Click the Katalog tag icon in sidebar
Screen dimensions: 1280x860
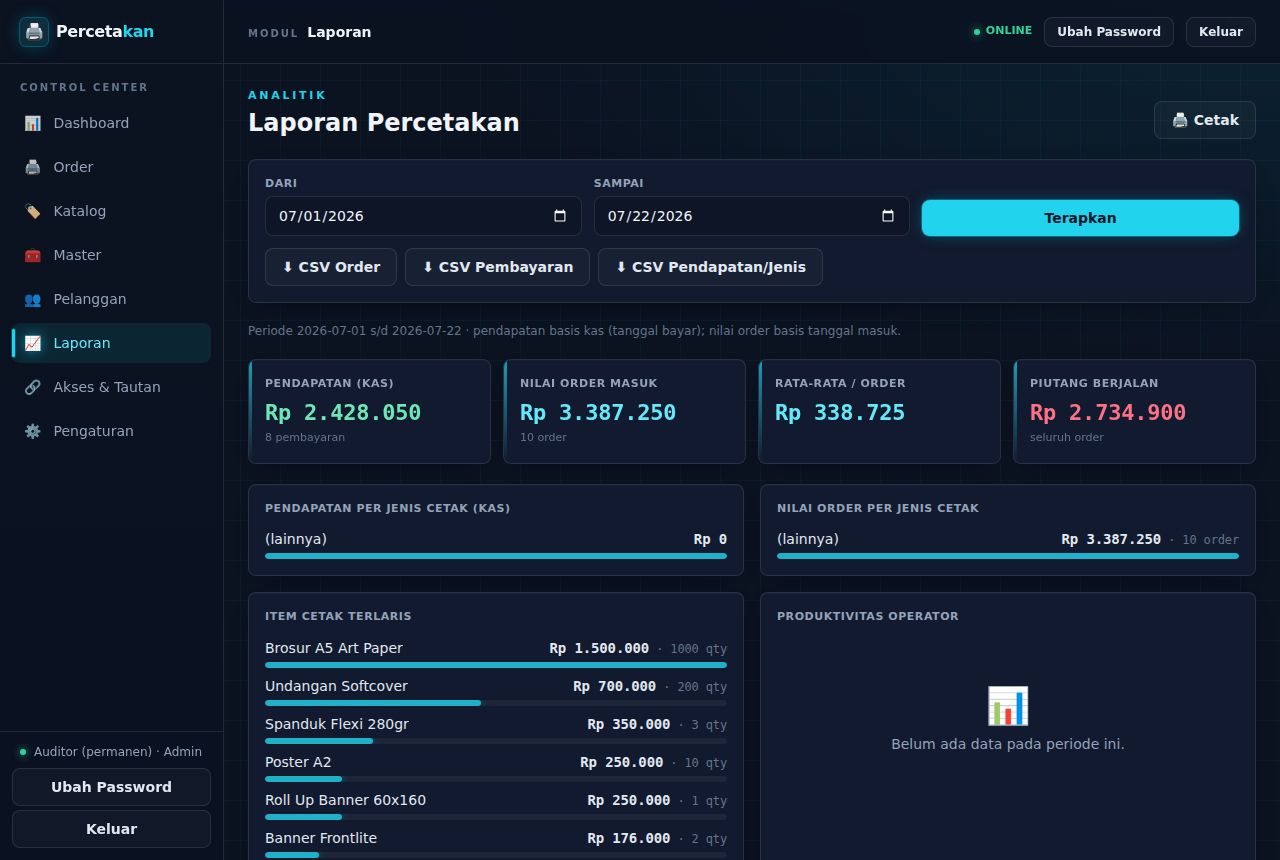coord(33,211)
